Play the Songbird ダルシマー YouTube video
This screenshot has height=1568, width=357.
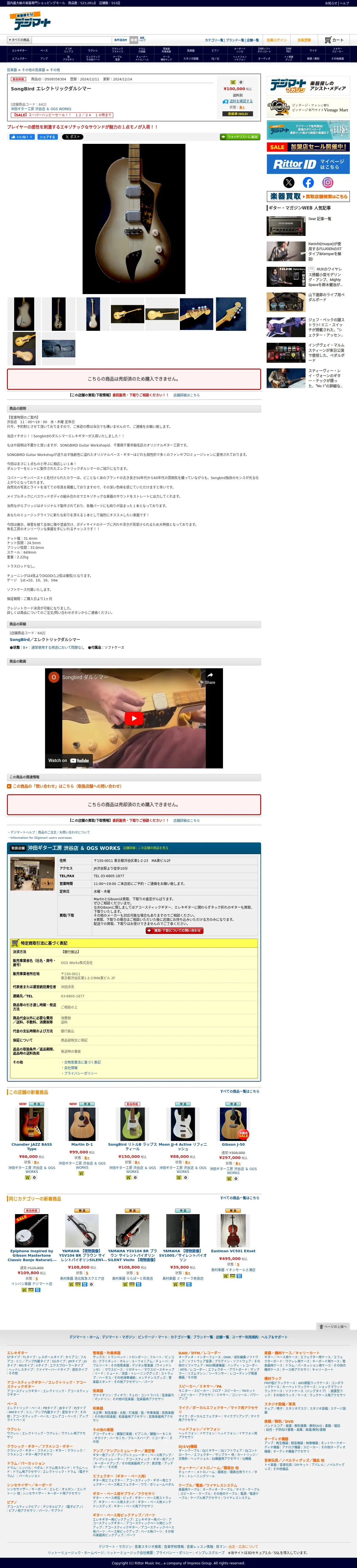134,718
